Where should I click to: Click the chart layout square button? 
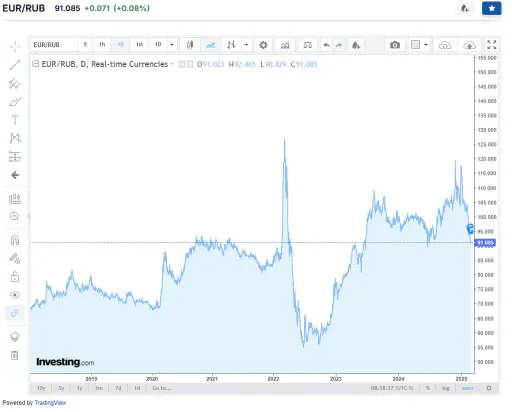[x=415, y=45]
